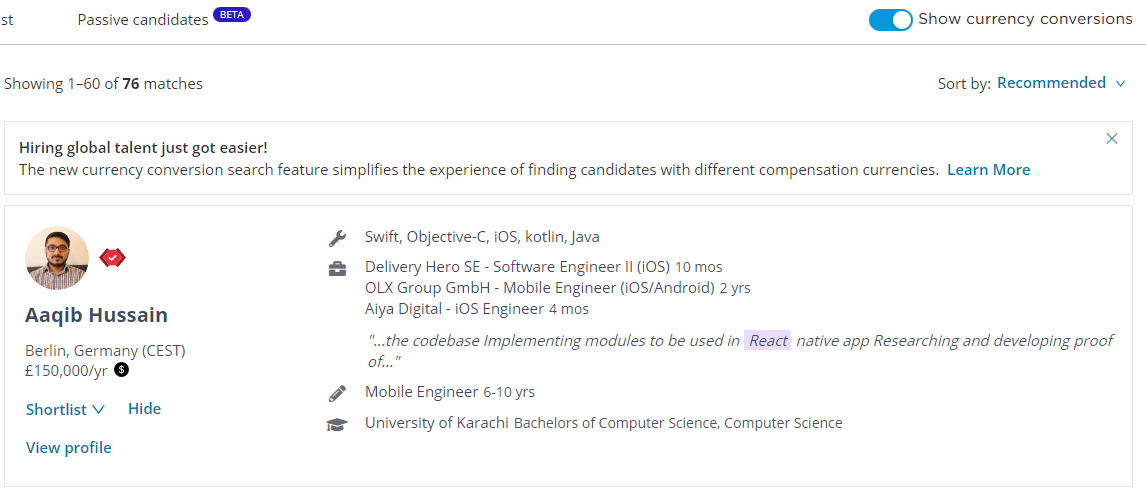Image resolution: width=1146 pixels, height=491 pixels.
Task: Click the highlighted React keyword
Action: (768, 341)
